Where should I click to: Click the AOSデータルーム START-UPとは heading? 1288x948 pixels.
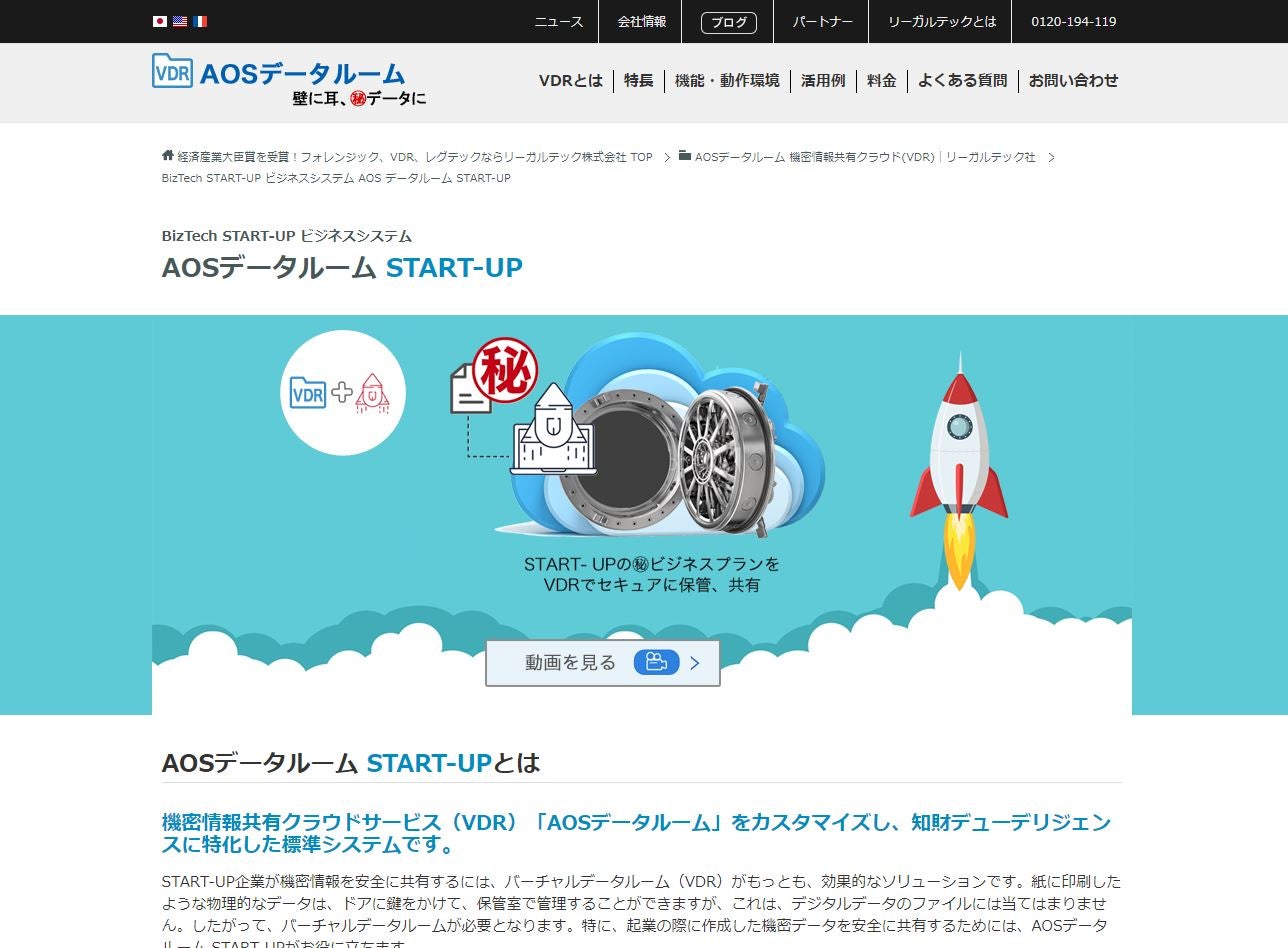click(351, 763)
